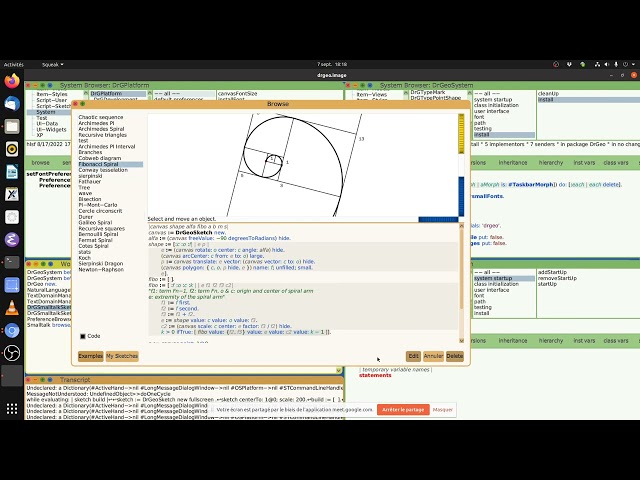Click the white shield tray icon
Screen dimensions: 640x480
point(569,64)
